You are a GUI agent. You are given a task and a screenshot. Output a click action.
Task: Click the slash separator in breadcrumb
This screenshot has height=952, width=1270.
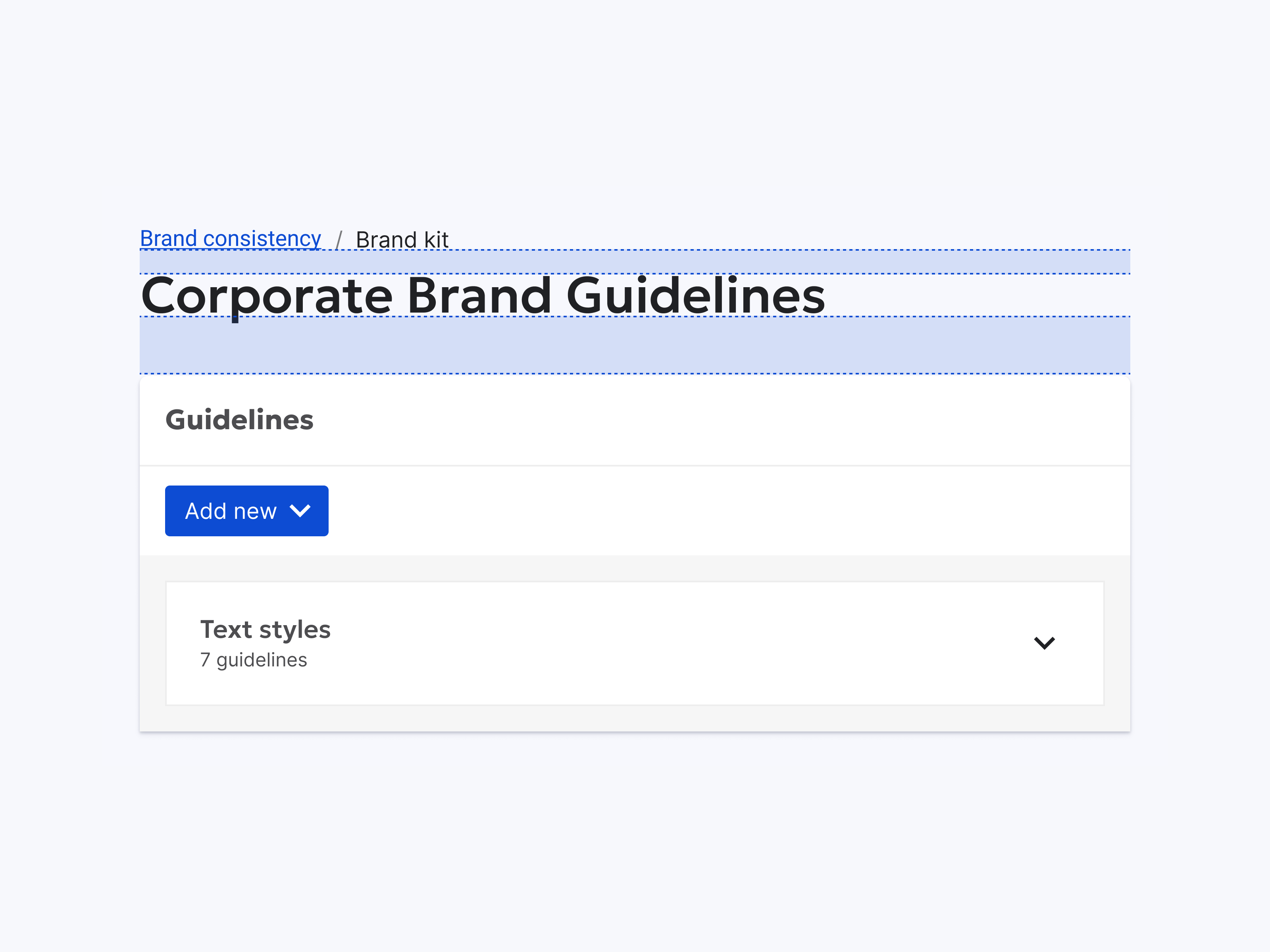[x=339, y=240]
